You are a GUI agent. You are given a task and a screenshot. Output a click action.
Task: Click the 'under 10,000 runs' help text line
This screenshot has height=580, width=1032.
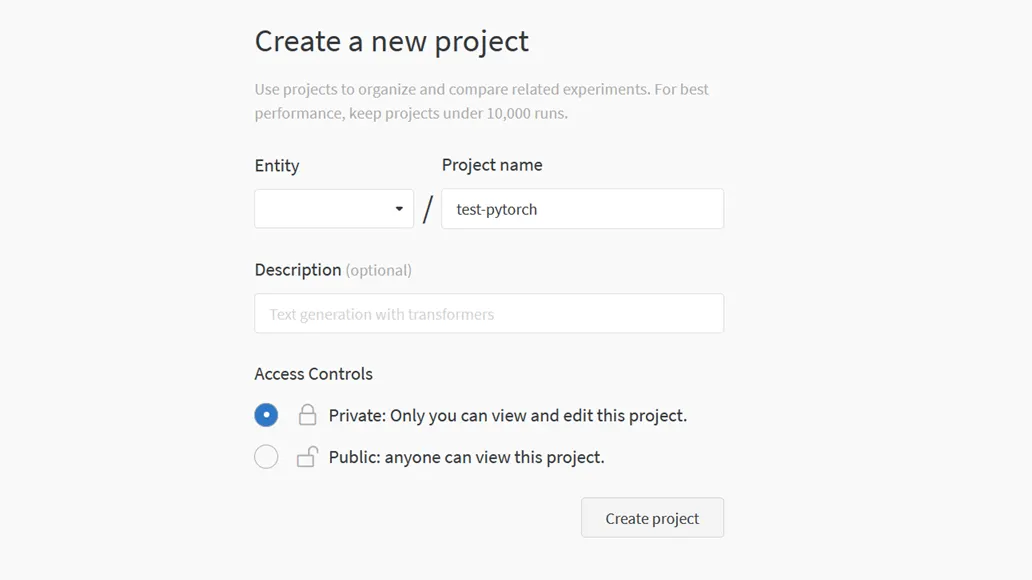click(x=411, y=114)
